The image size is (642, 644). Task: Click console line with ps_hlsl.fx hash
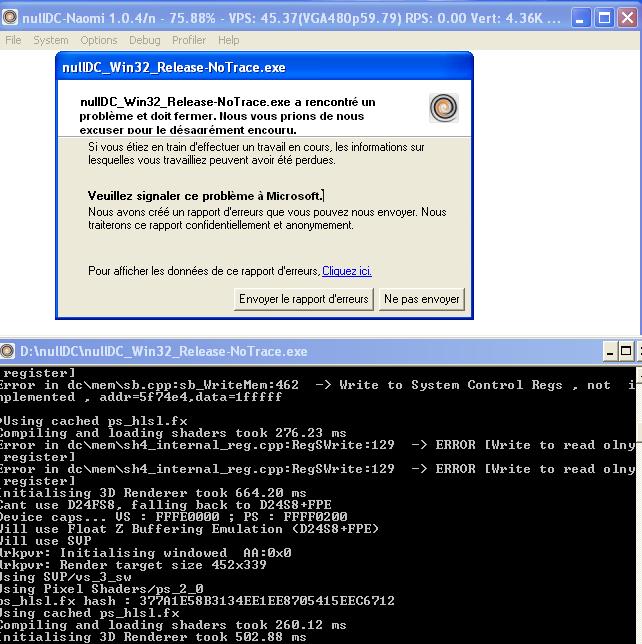(197, 601)
